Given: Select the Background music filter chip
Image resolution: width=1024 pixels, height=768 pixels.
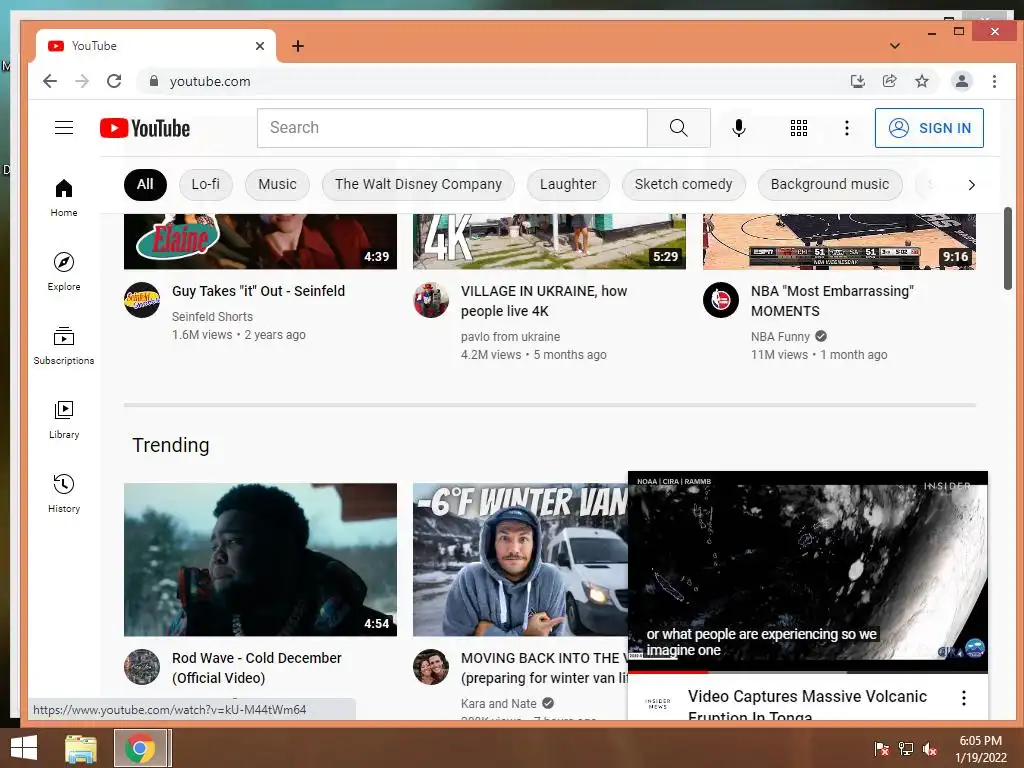Looking at the screenshot, I should point(829,185).
